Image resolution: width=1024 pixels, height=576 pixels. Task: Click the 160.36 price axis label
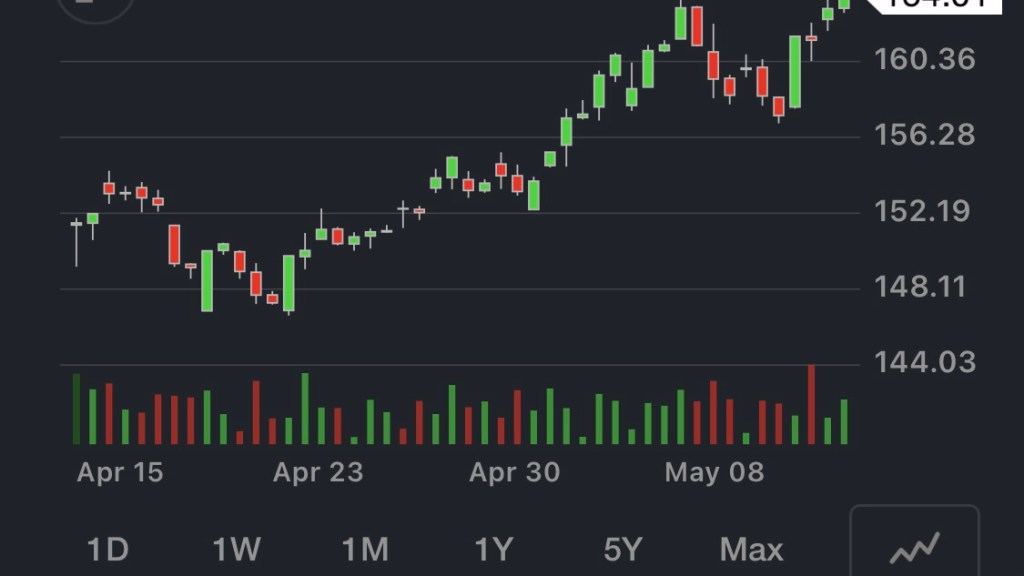[x=925, y=60]
